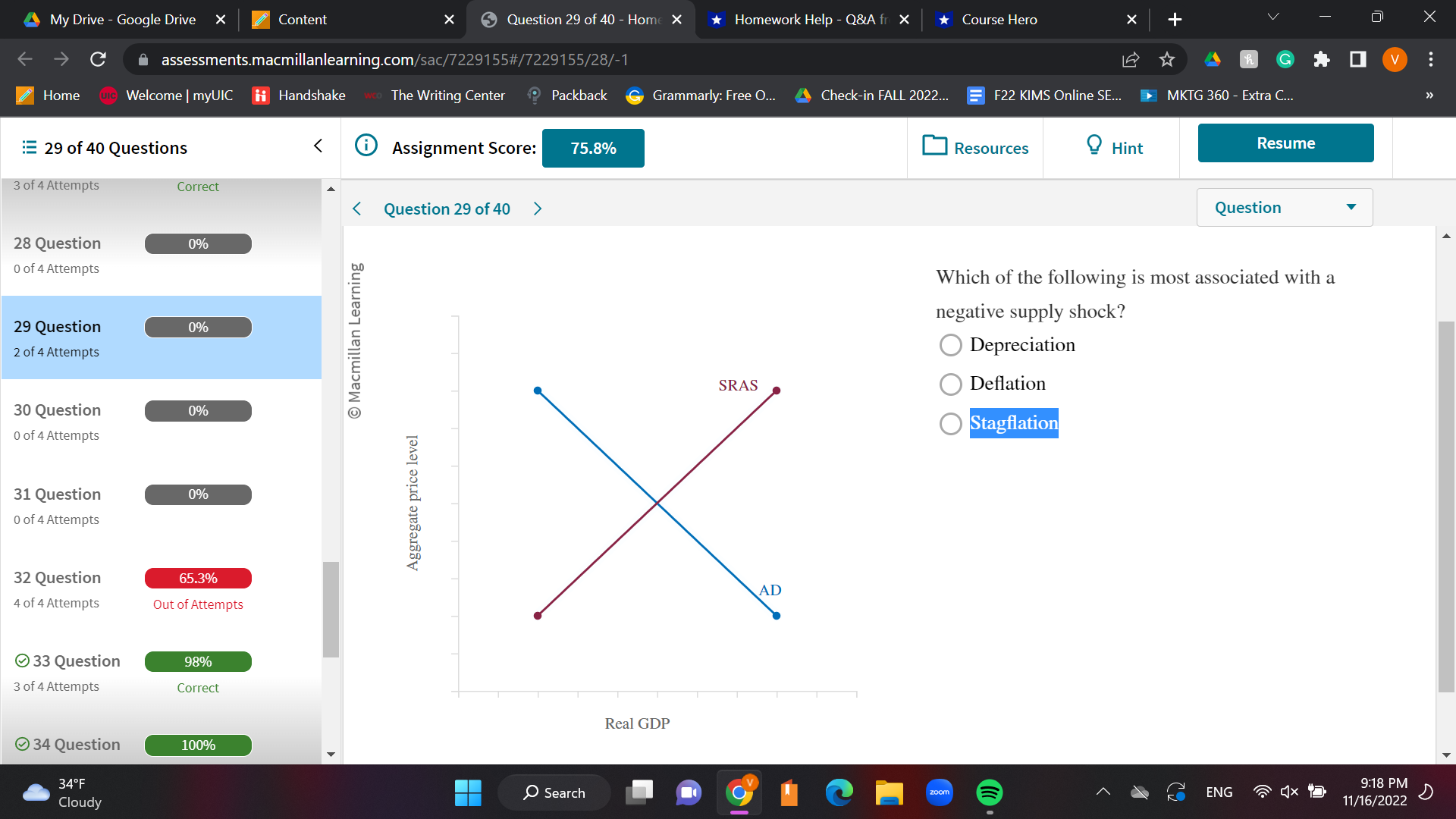The height and width of the screenshot is (819, 1456).
Task: Bookmark page with the star icon
Action: 1166,59
